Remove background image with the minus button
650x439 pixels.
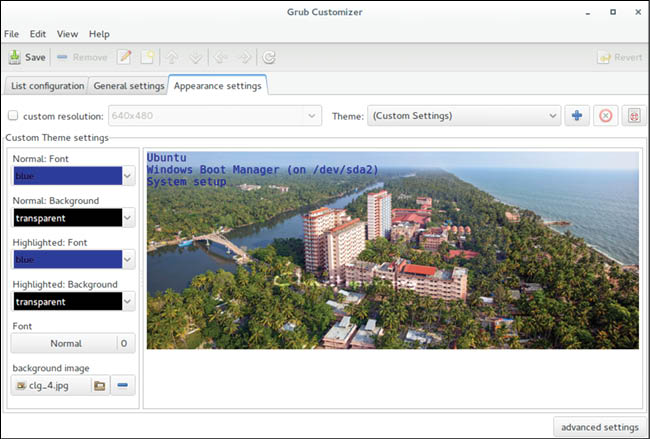(x=122, y=385)
